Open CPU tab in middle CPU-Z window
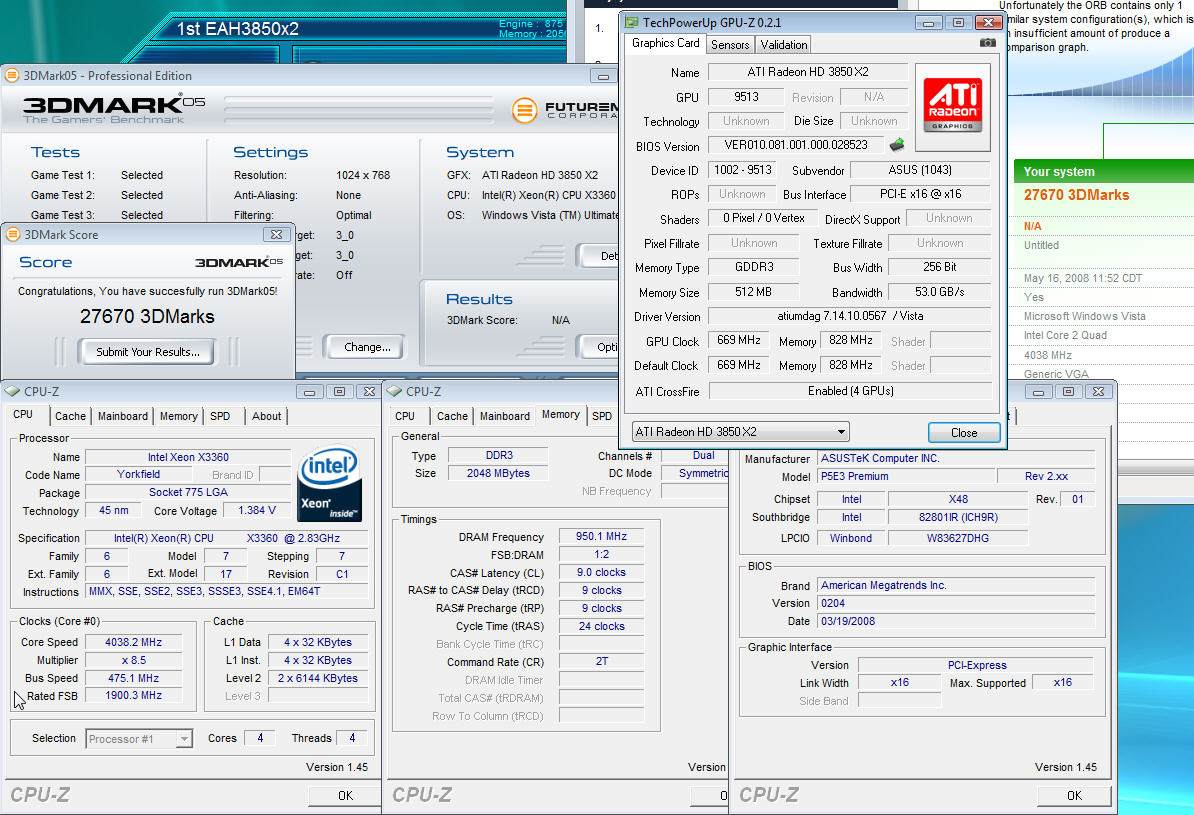1194x815 pixels. point(405,416)
